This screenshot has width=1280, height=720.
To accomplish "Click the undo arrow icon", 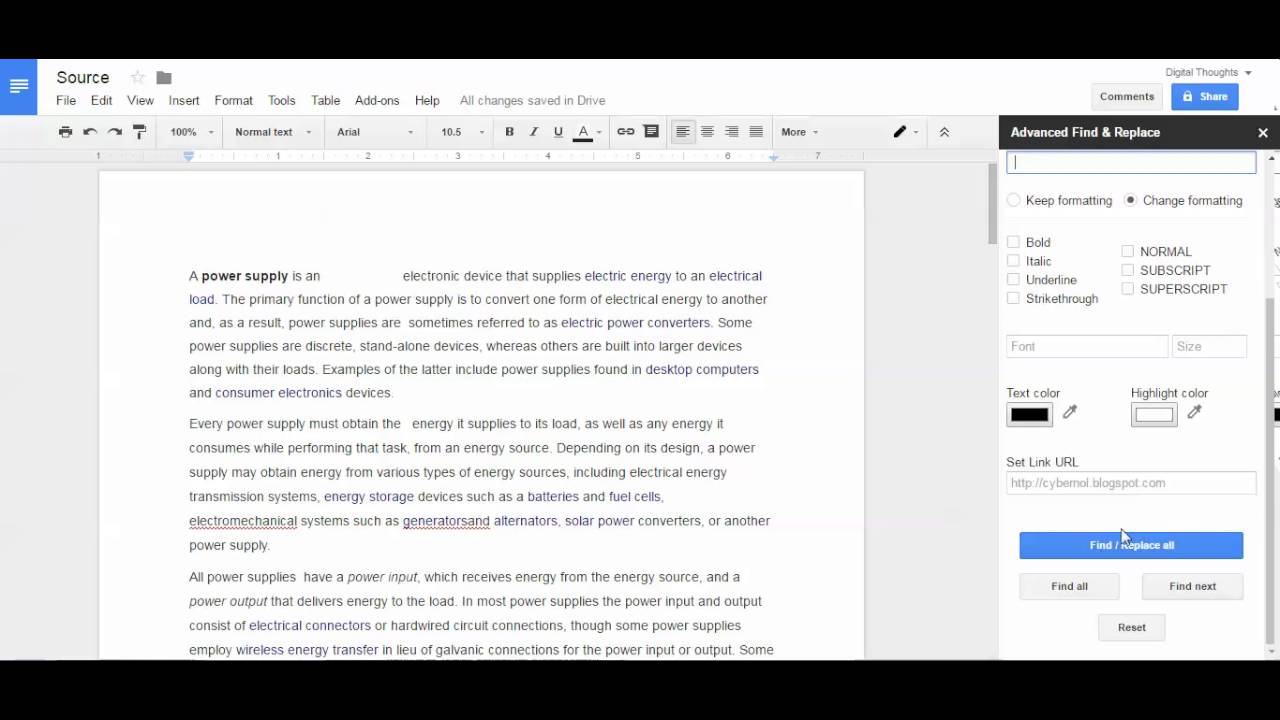I will [90, 132].
